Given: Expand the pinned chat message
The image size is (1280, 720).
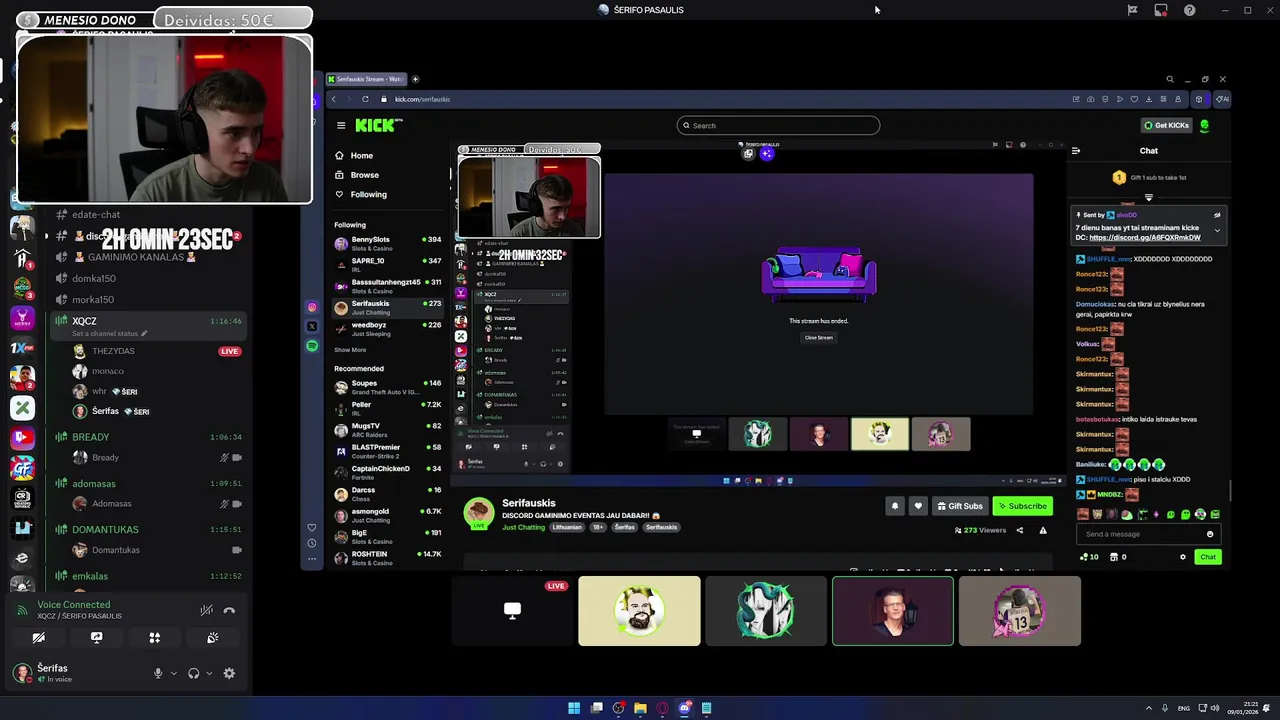Looking at the screenshot, I should [x=1217, y=230].
